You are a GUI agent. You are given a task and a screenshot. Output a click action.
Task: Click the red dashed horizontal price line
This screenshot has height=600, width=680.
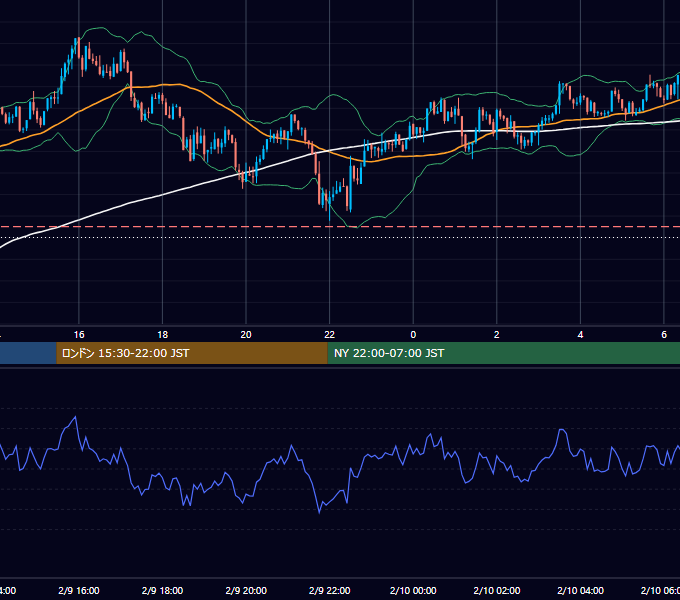coord(340,227)
